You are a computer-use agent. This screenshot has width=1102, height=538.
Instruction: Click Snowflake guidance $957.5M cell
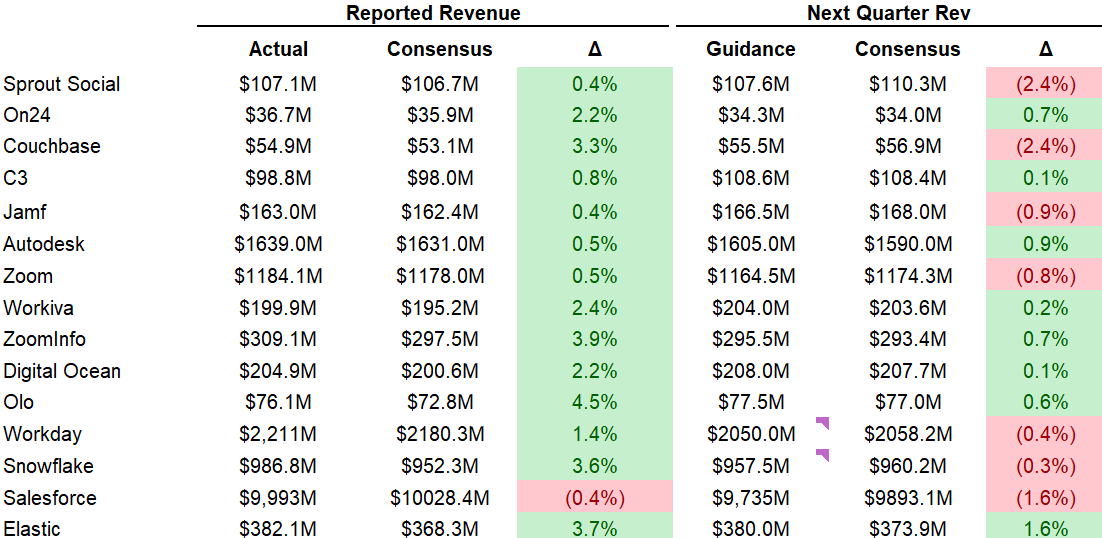point(751,466)
